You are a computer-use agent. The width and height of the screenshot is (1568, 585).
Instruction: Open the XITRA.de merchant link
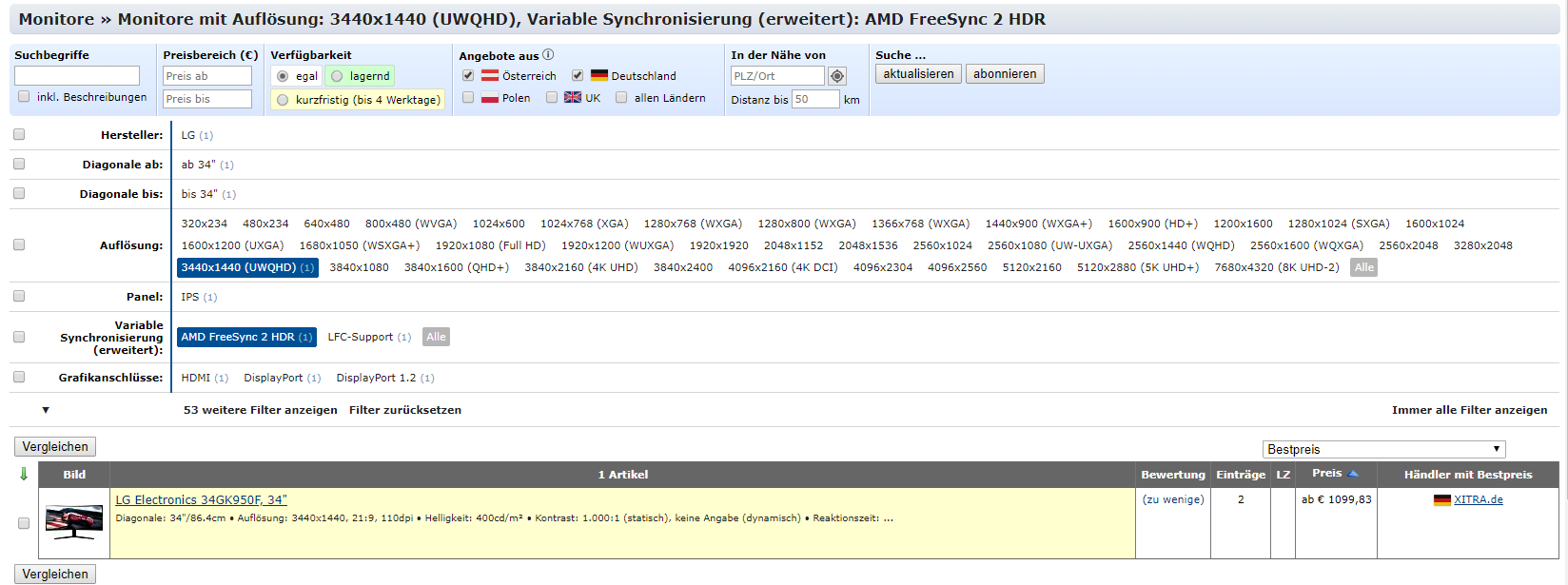(x=1479, y=500)
